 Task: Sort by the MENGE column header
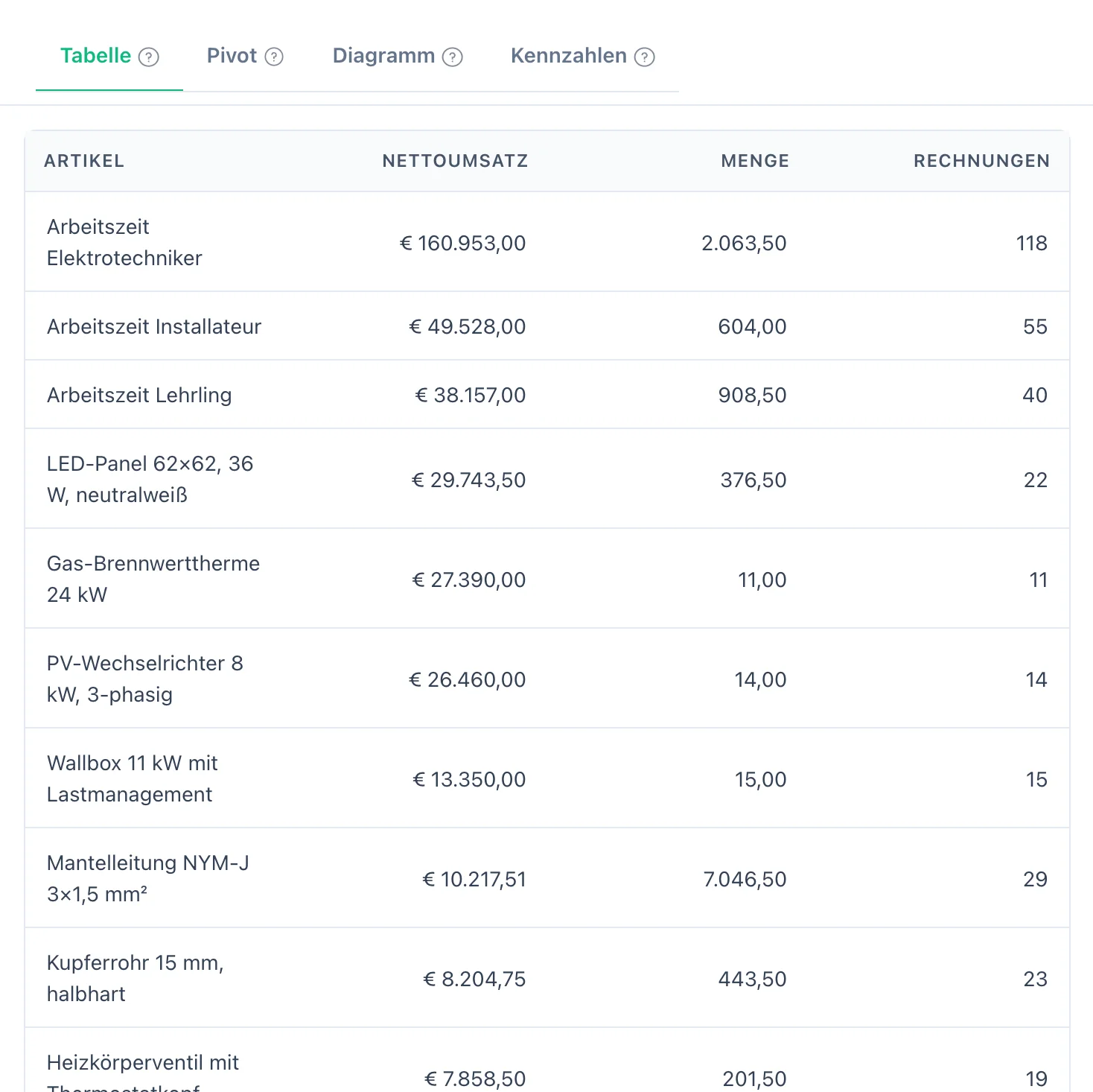click(755, 161)
